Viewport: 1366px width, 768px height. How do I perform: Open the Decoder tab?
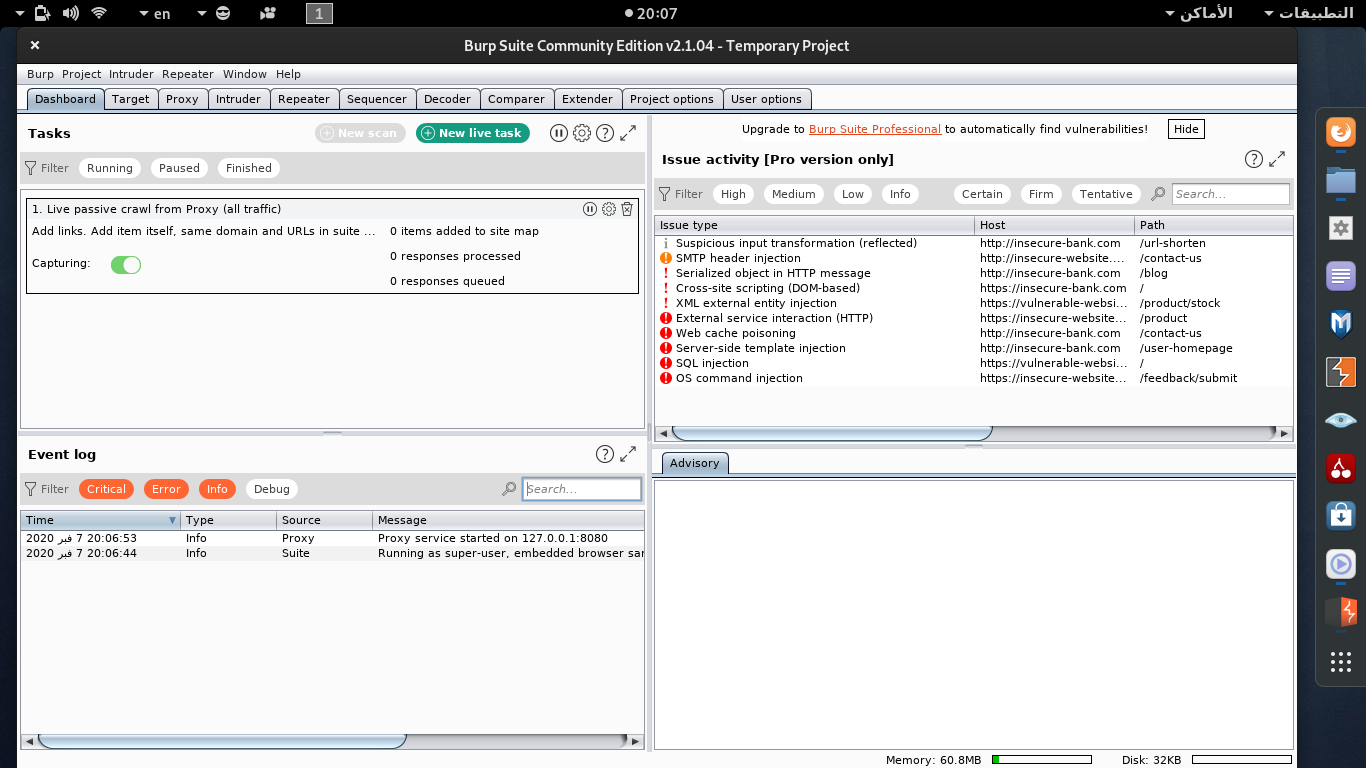(x=447, y=99)
